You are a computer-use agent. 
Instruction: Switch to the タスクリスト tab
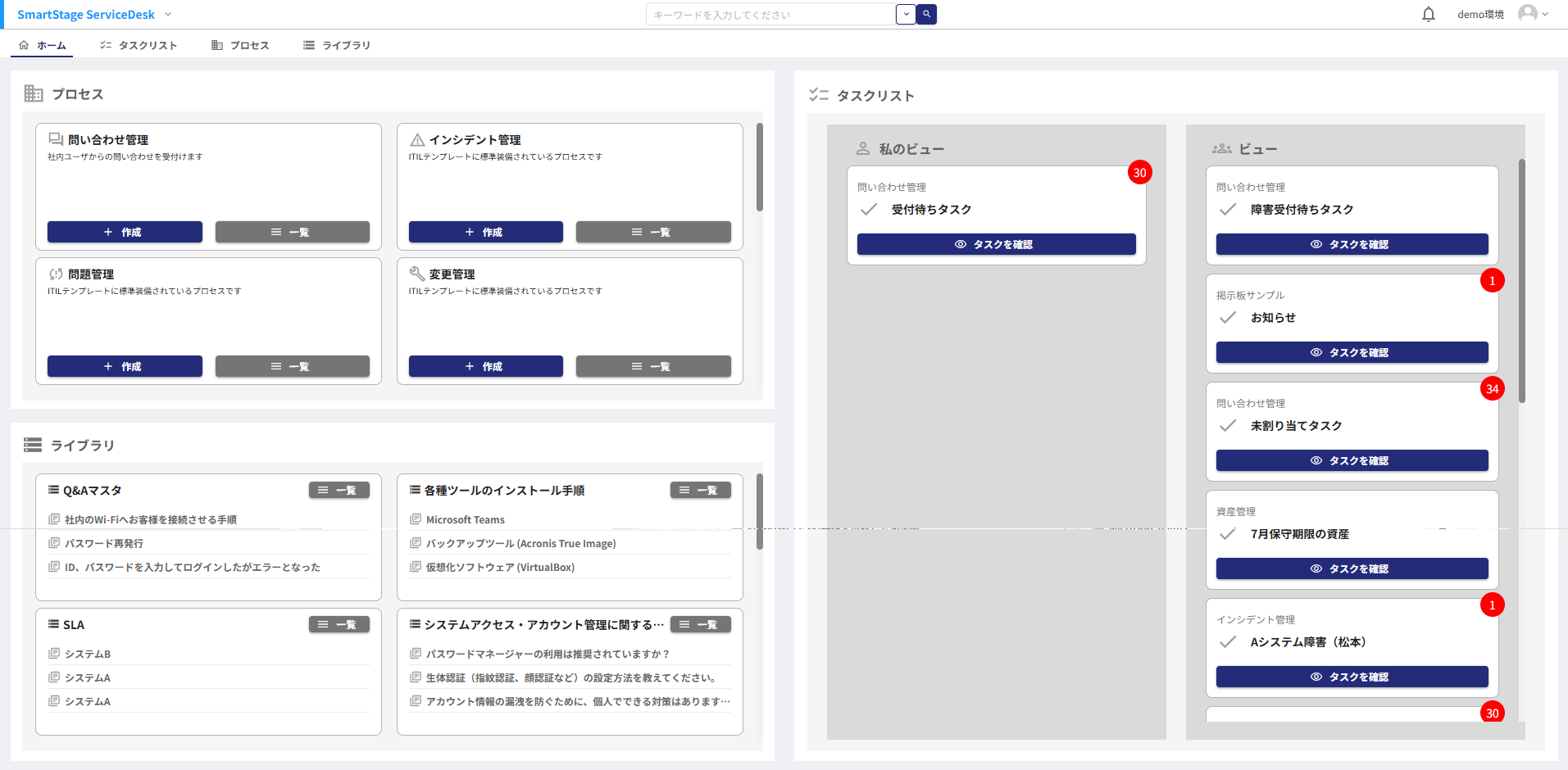point(139,45)
